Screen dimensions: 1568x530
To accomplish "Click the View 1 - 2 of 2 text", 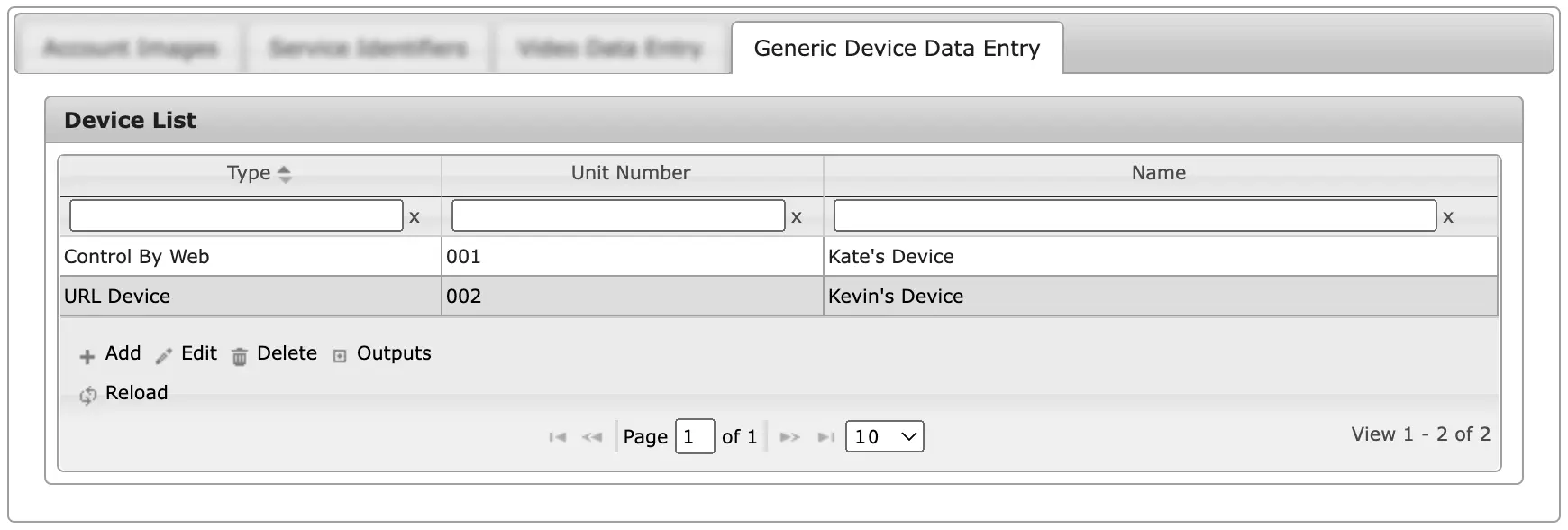I will click(1421, 434).
